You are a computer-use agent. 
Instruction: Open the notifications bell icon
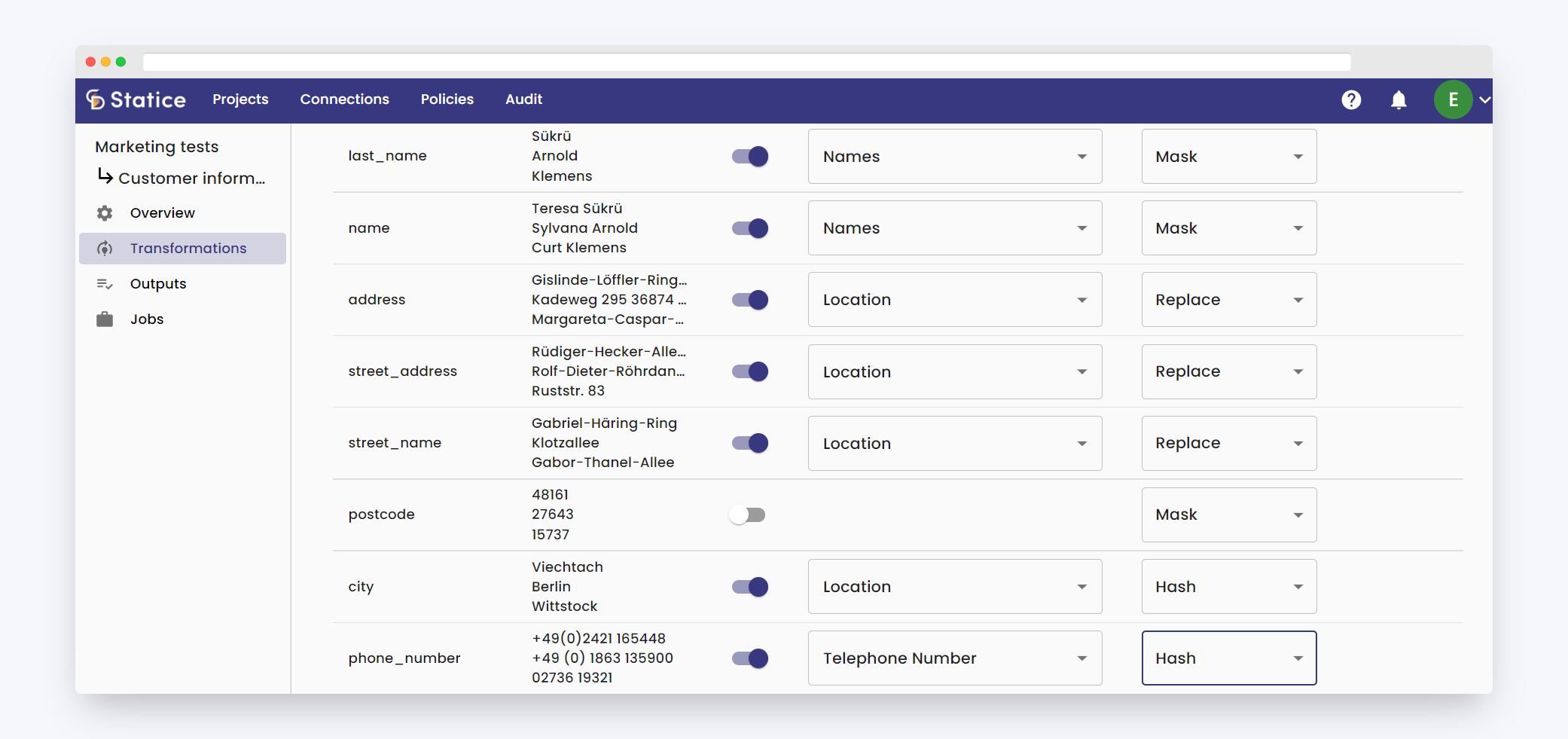pos(1399,99)
